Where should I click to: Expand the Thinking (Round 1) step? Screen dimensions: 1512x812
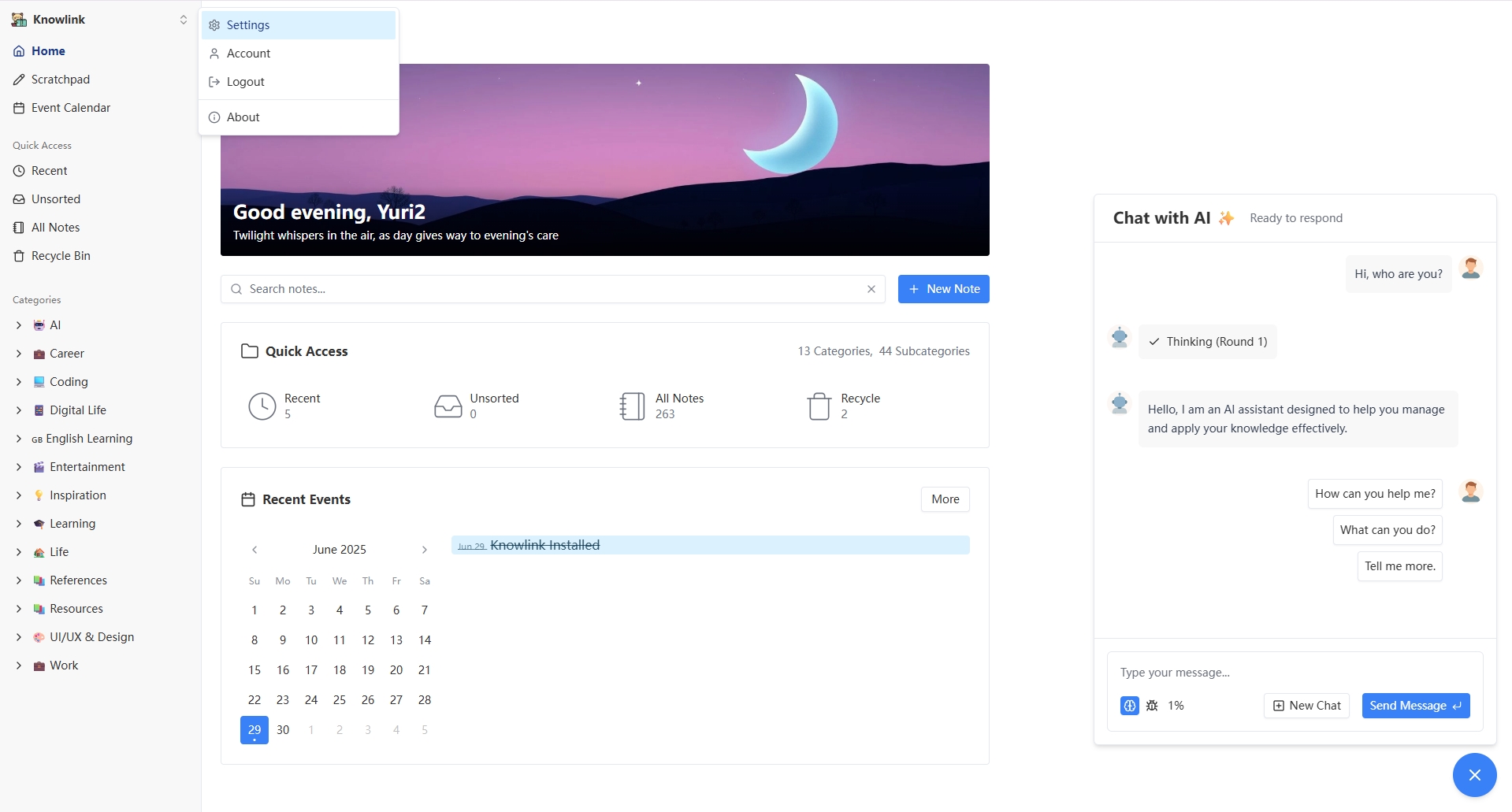tap(1208, 342)
